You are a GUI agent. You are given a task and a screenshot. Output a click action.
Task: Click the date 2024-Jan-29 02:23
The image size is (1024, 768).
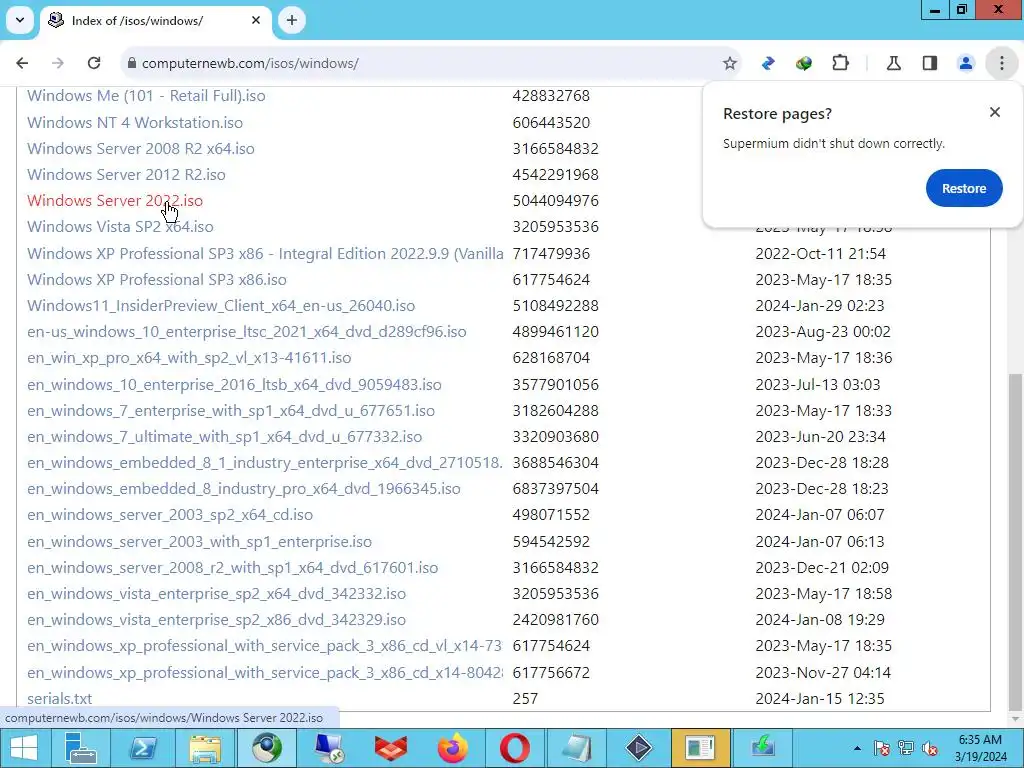point(820,306)
